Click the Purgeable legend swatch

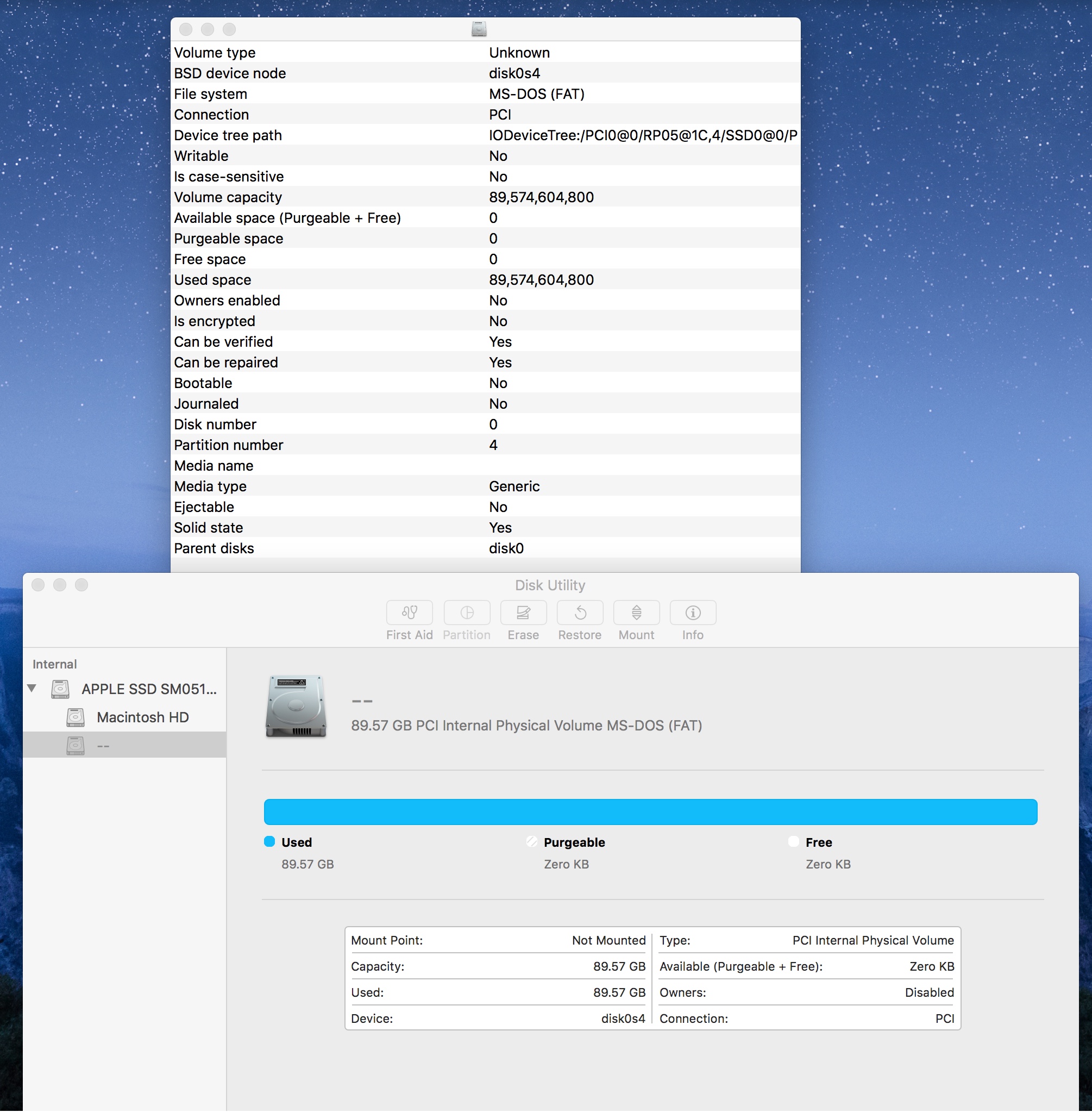532,842
